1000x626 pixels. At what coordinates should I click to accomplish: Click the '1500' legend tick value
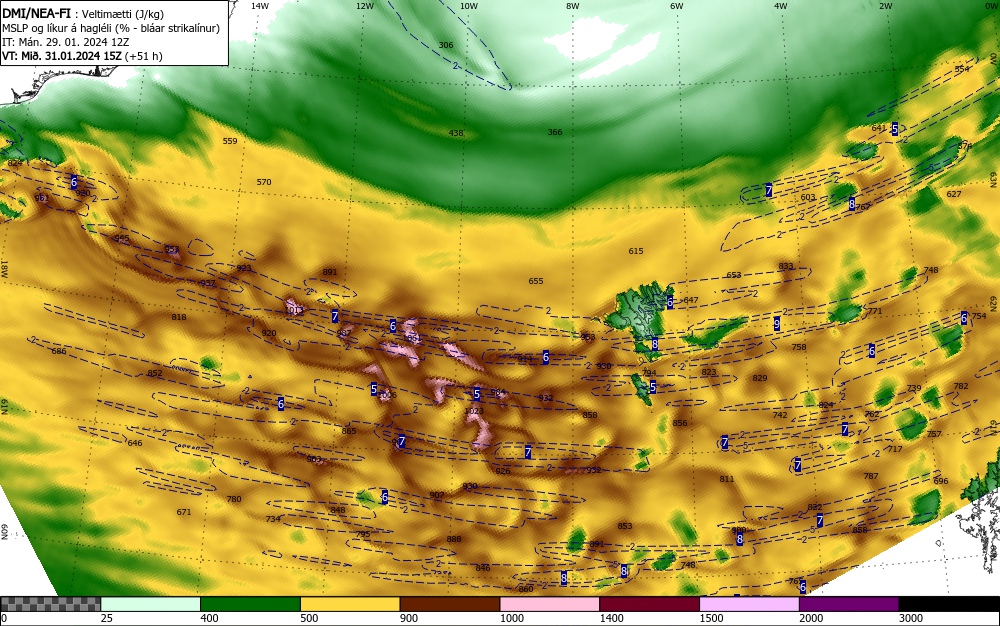coord(711,618)
